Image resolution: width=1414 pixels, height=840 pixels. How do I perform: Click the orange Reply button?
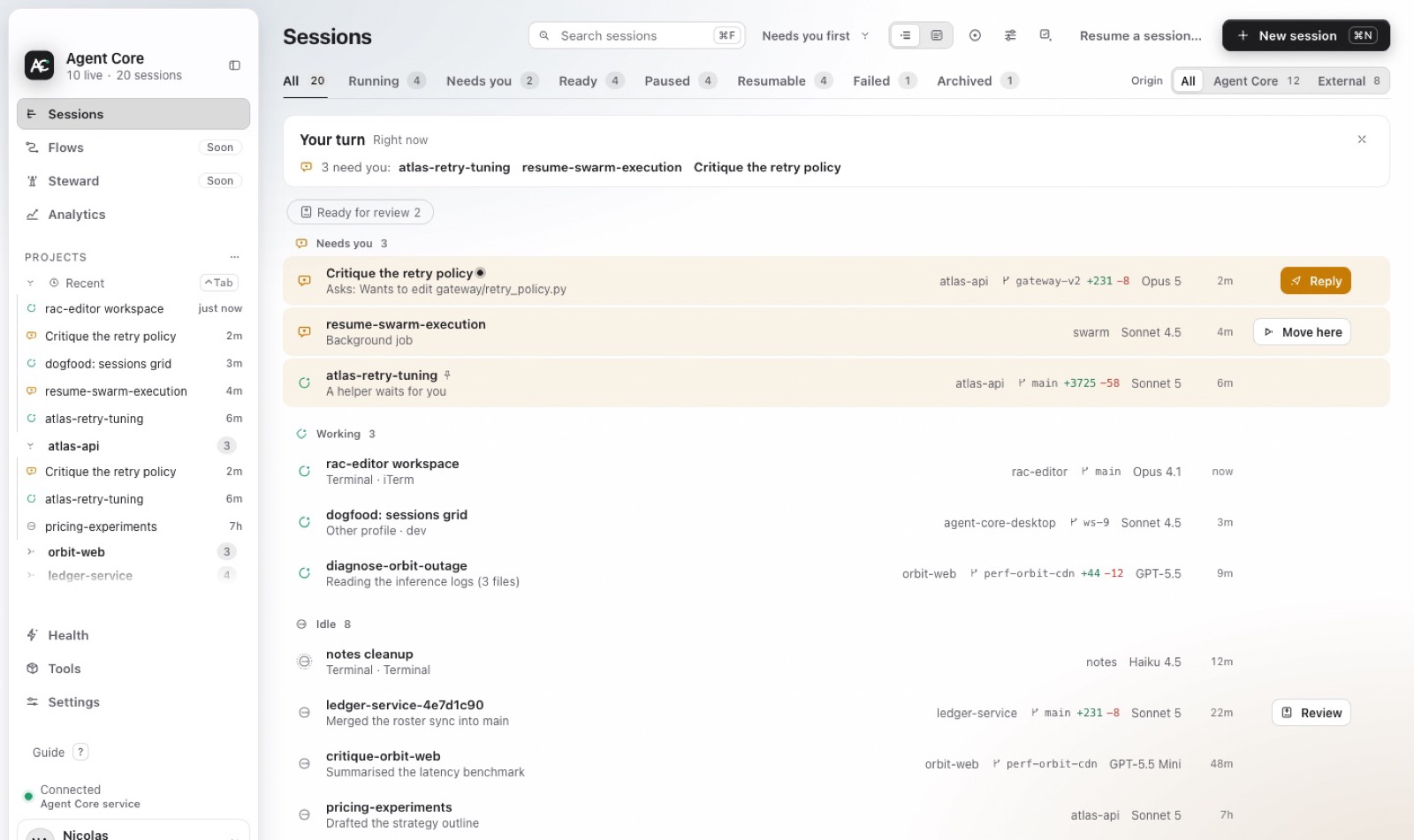[x=1315, y=281]
